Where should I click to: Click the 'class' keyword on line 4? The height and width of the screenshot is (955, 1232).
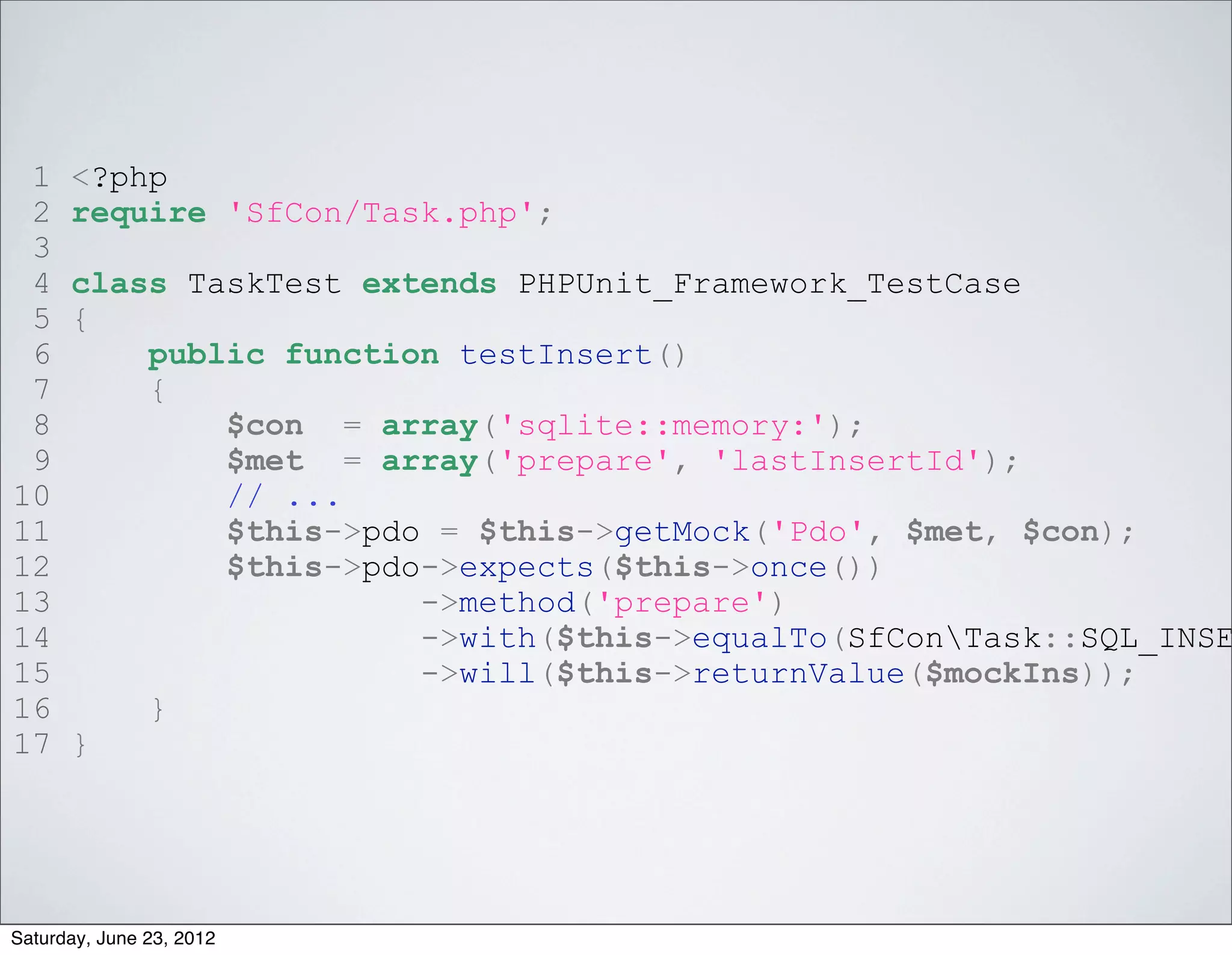click(x=119, y=283)
